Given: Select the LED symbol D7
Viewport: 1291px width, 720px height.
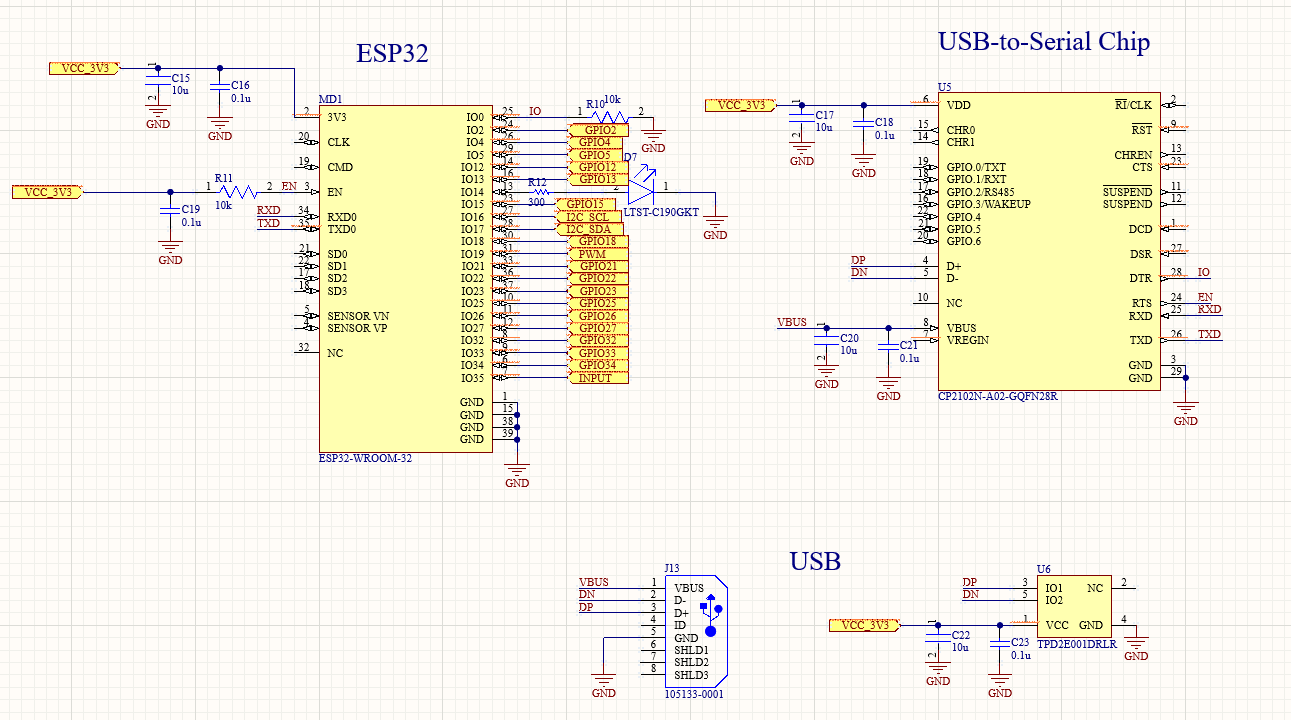Looking at the screenshot, I should pos(640,186).
